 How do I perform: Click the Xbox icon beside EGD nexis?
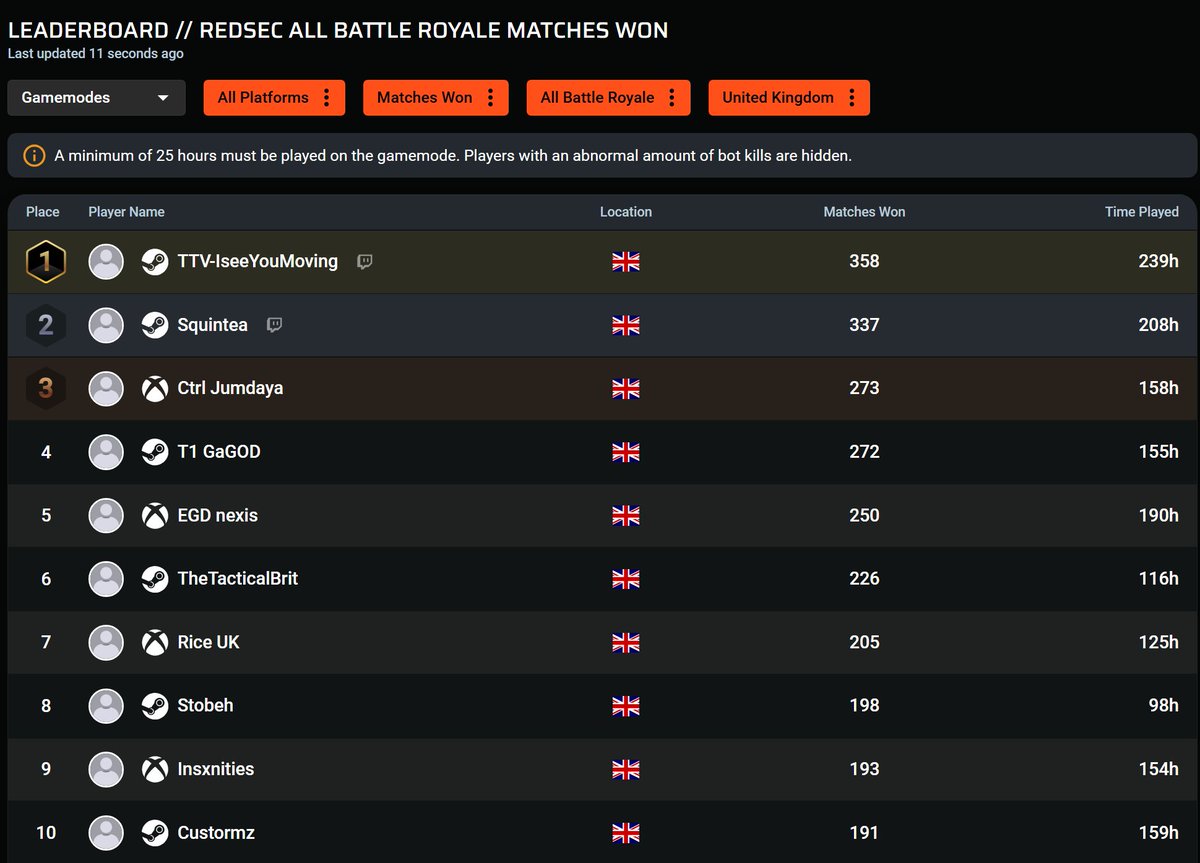[x=155, y=515]
